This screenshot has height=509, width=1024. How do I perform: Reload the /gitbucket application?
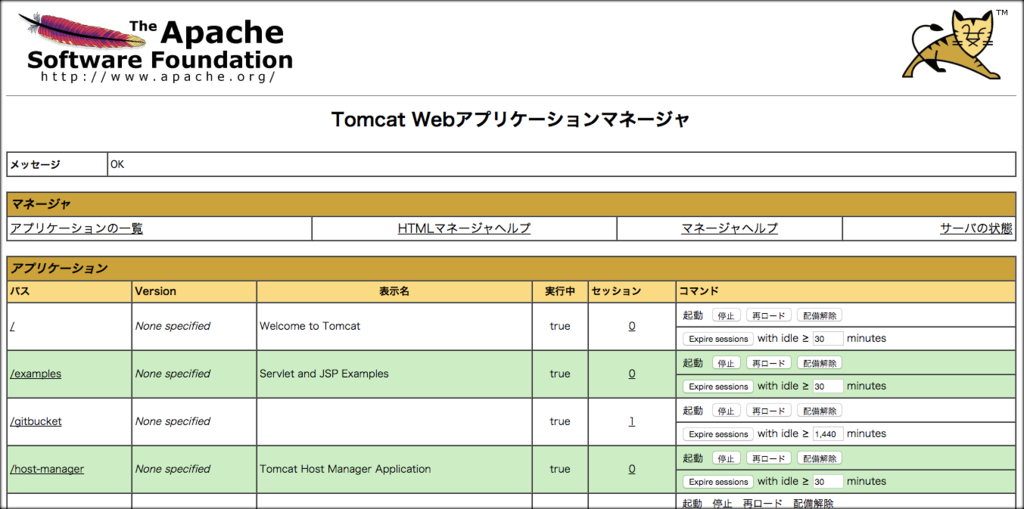[x=769, y=410]
